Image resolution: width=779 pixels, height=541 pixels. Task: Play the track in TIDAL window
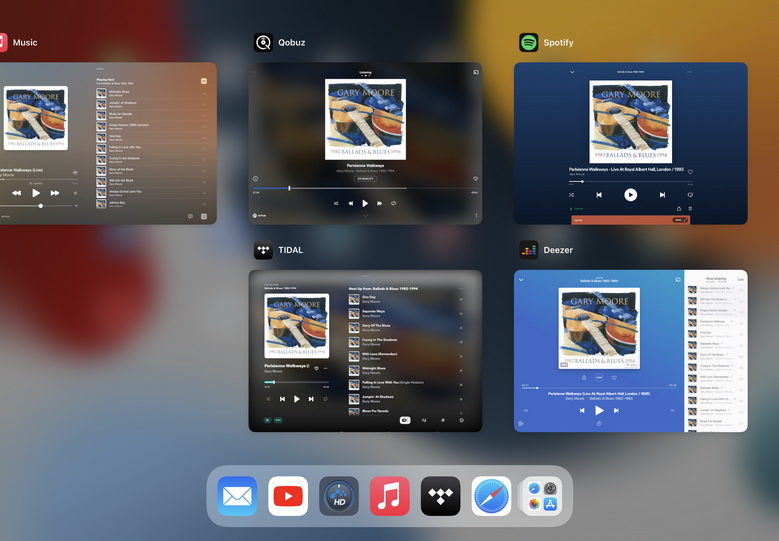297,399
